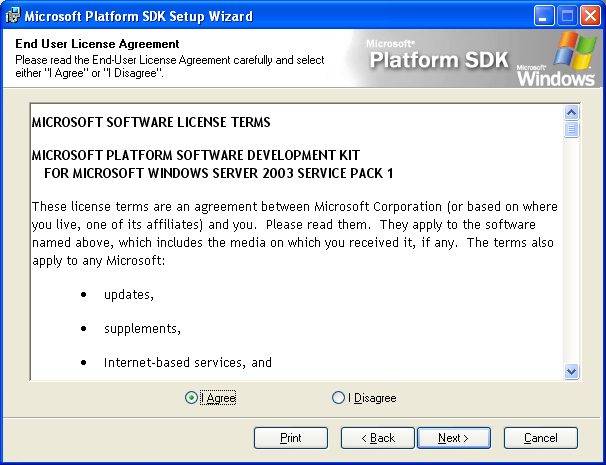Click the license scrollbar up arrow

coord(571,112)
